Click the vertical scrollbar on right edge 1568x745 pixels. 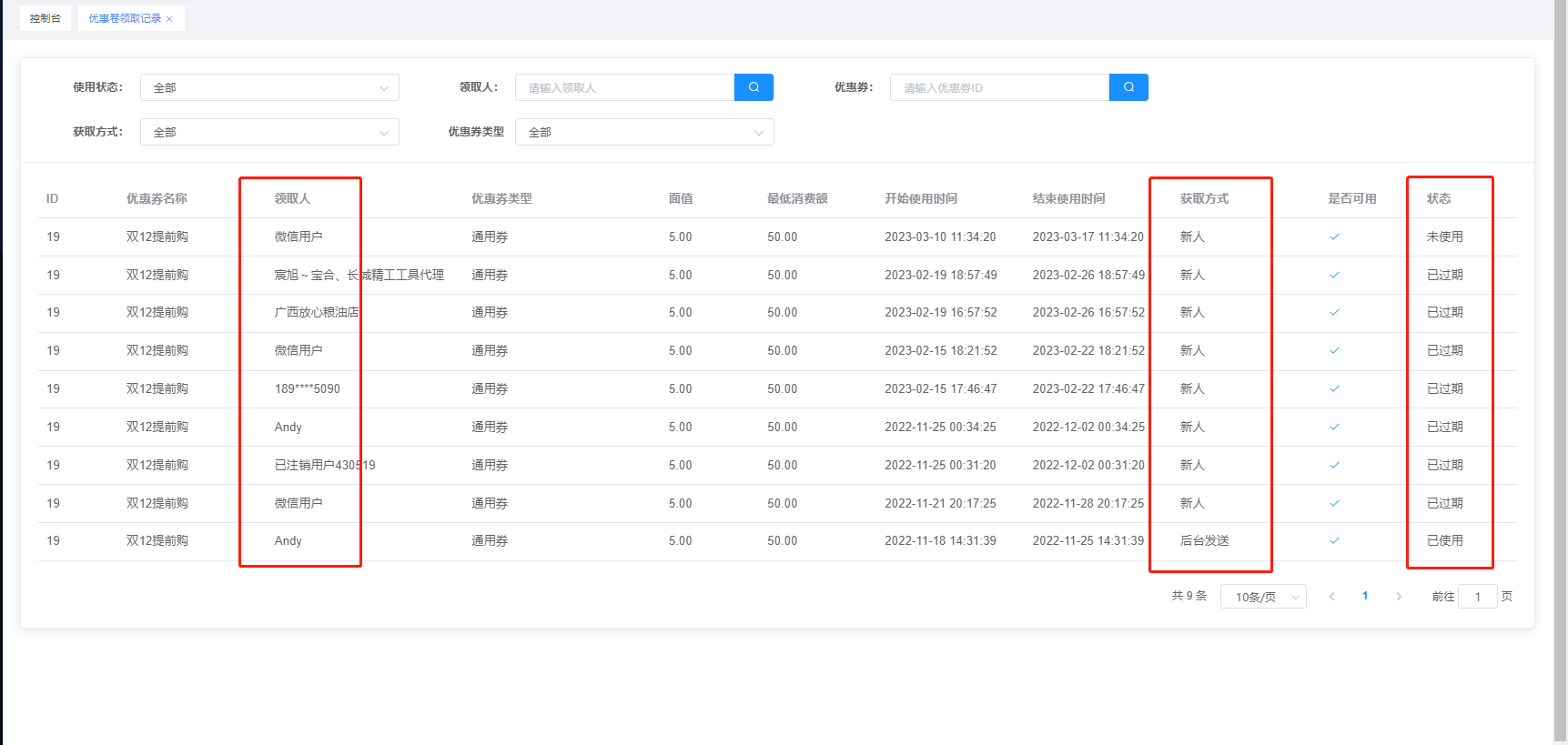click(x=1560, y=364)
